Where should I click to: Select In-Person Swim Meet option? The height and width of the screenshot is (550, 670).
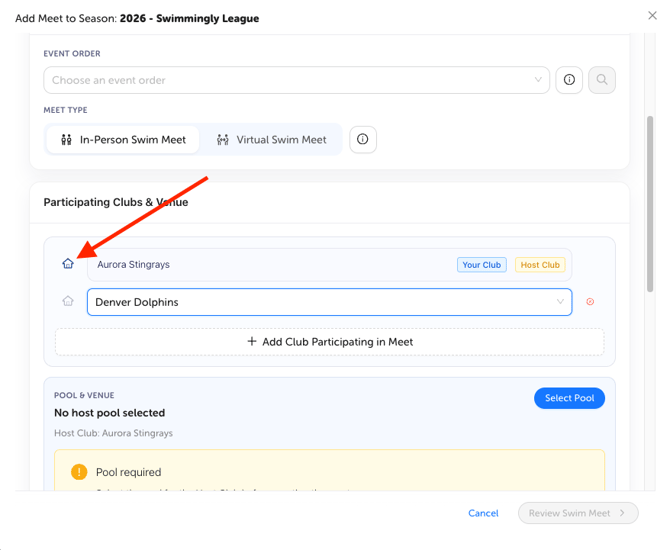[123, 140]
